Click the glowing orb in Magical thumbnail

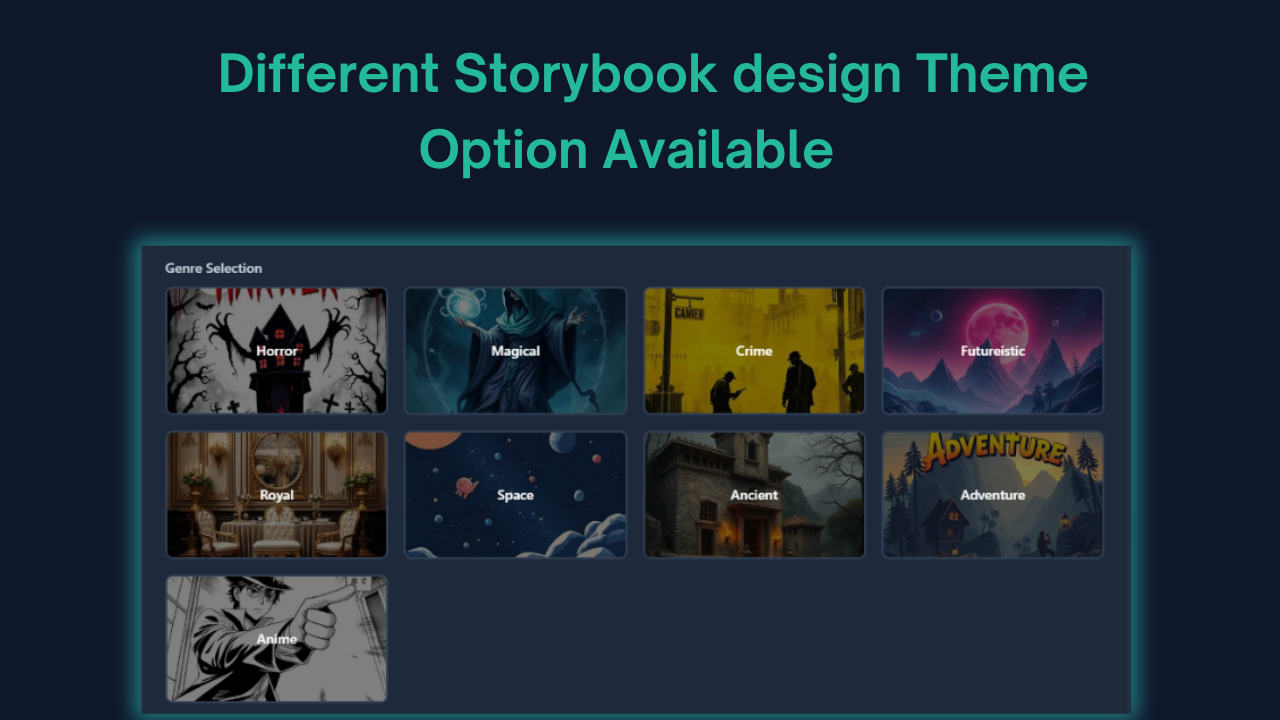point(464,306)
